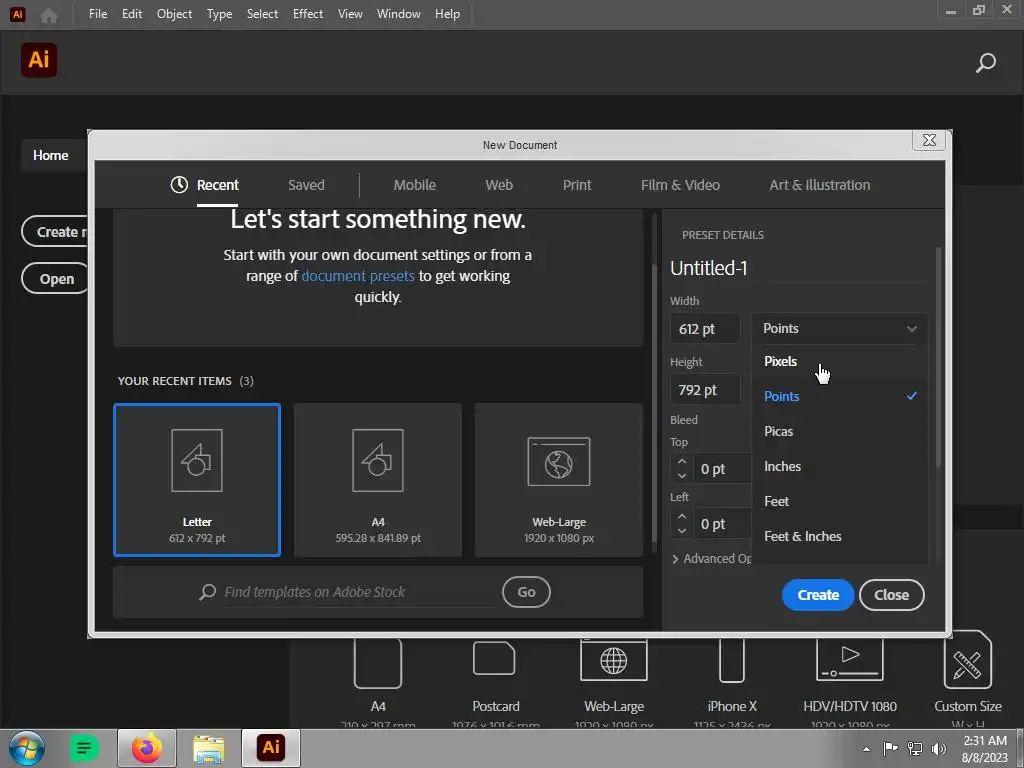This screenshot has height=768, width=1024.
Task: Click Create new button on Home screen
Action: (55, 232)
